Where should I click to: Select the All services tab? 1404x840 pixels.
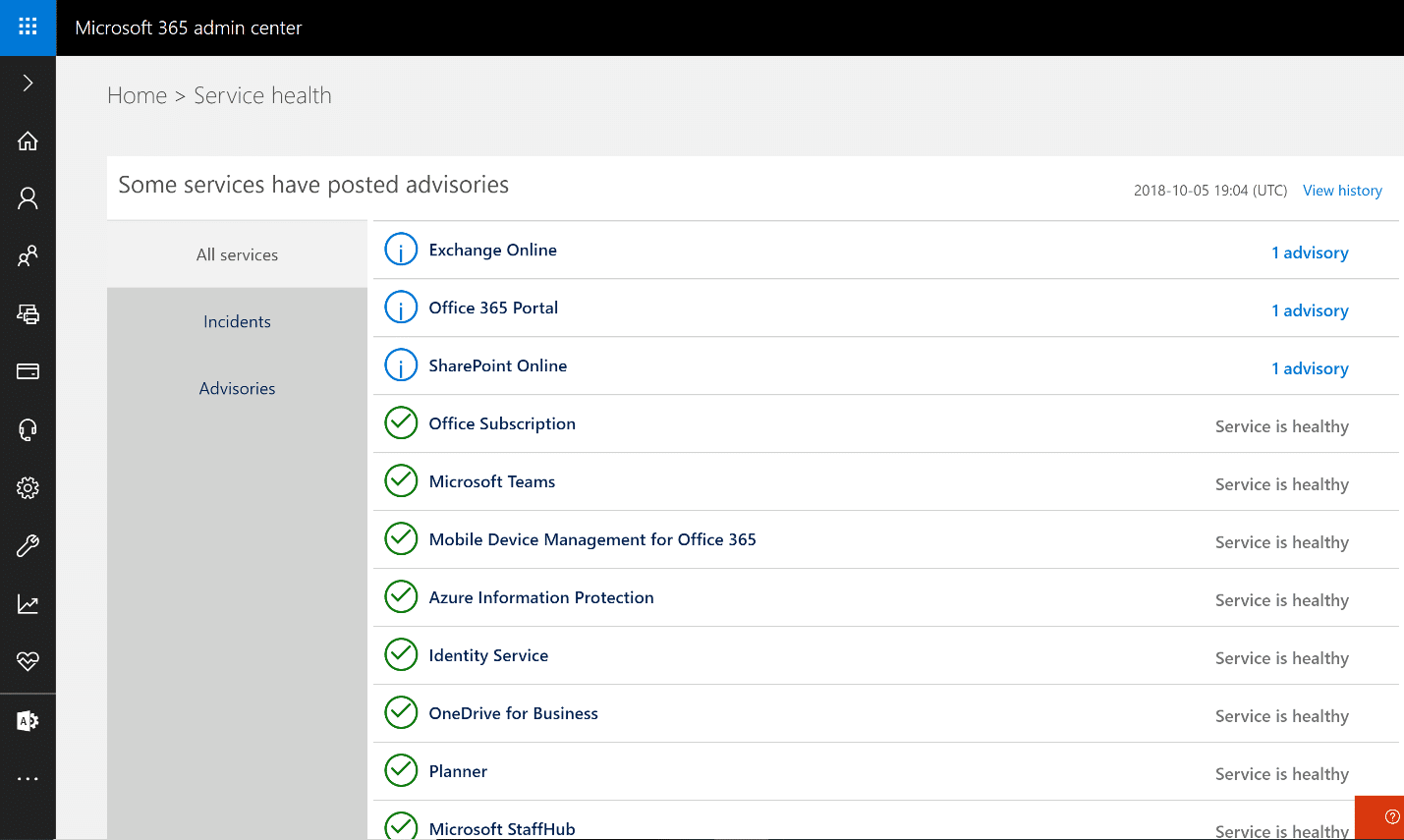coord(237,254)
